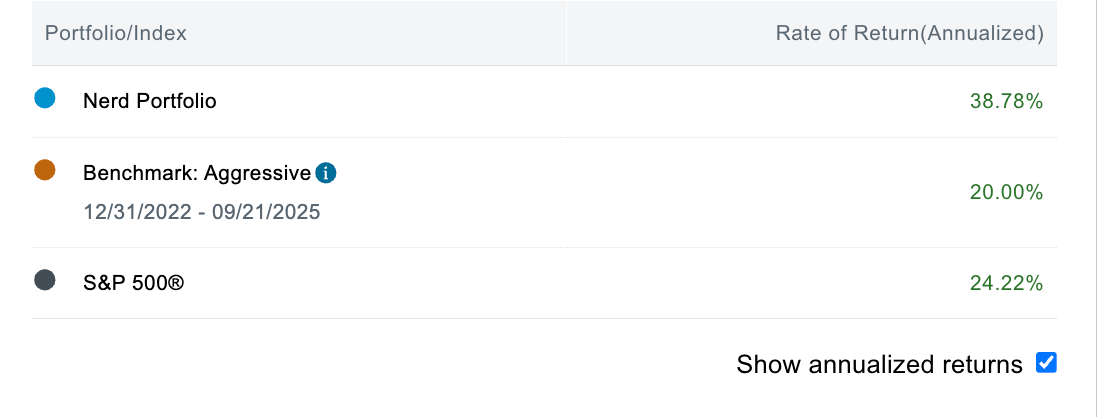Uncheck the Show annualized returns checkbox
Screen dimensions: 1097x417
(1046, 362)
